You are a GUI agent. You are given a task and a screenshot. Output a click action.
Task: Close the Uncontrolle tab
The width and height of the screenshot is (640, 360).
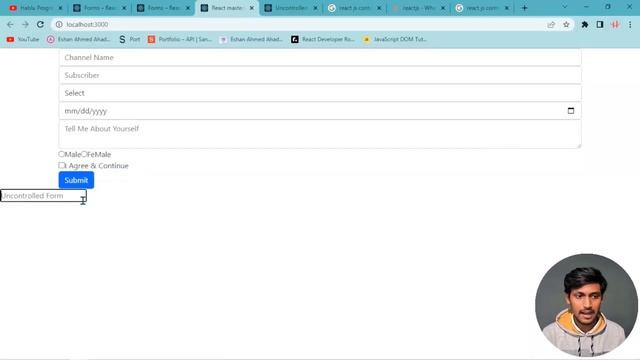(315, 8)
